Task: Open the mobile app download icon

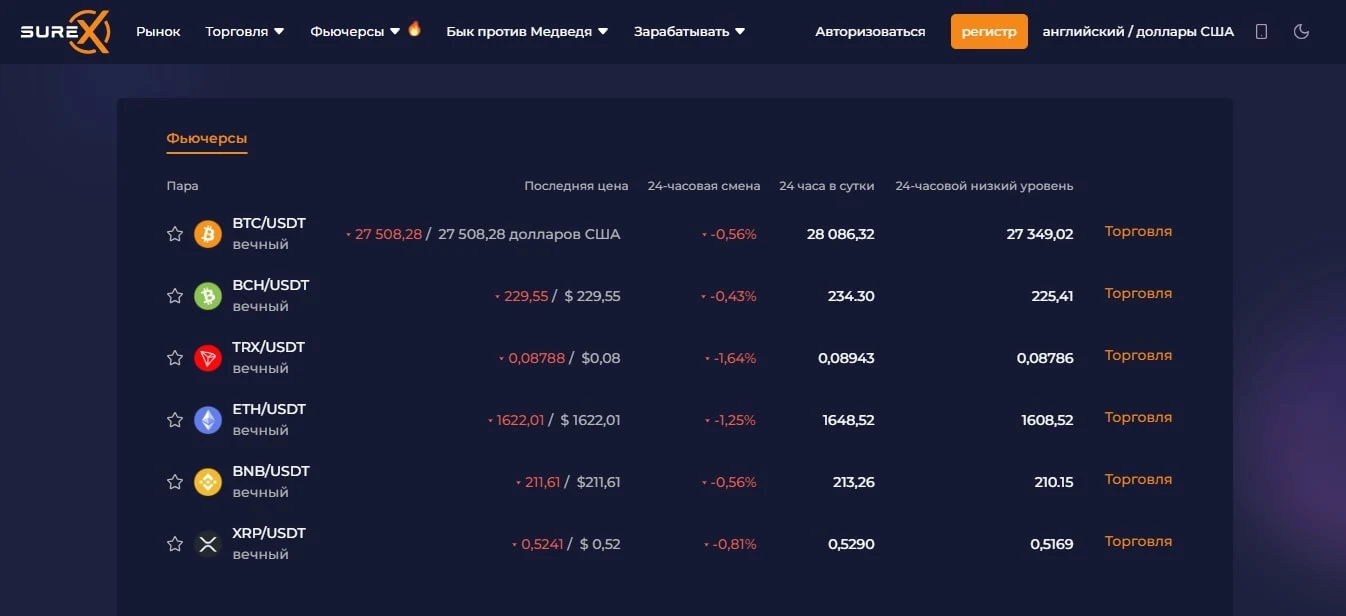Action: click(1261, 32)
